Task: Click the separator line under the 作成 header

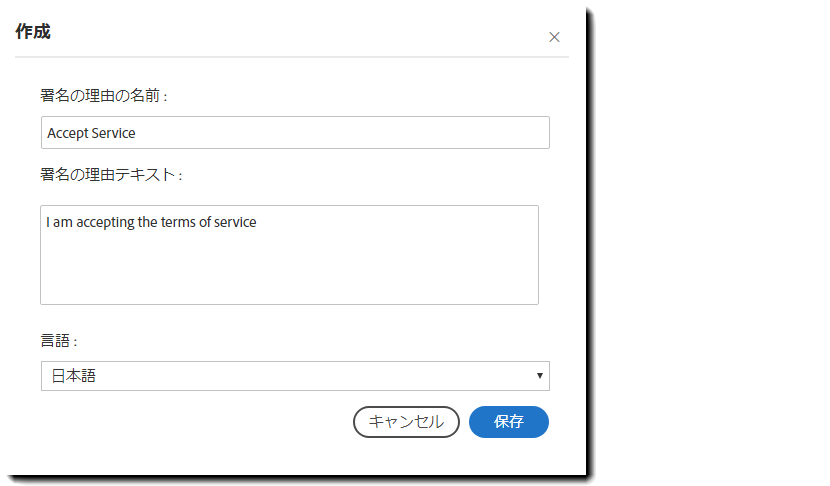Action: 291,57
